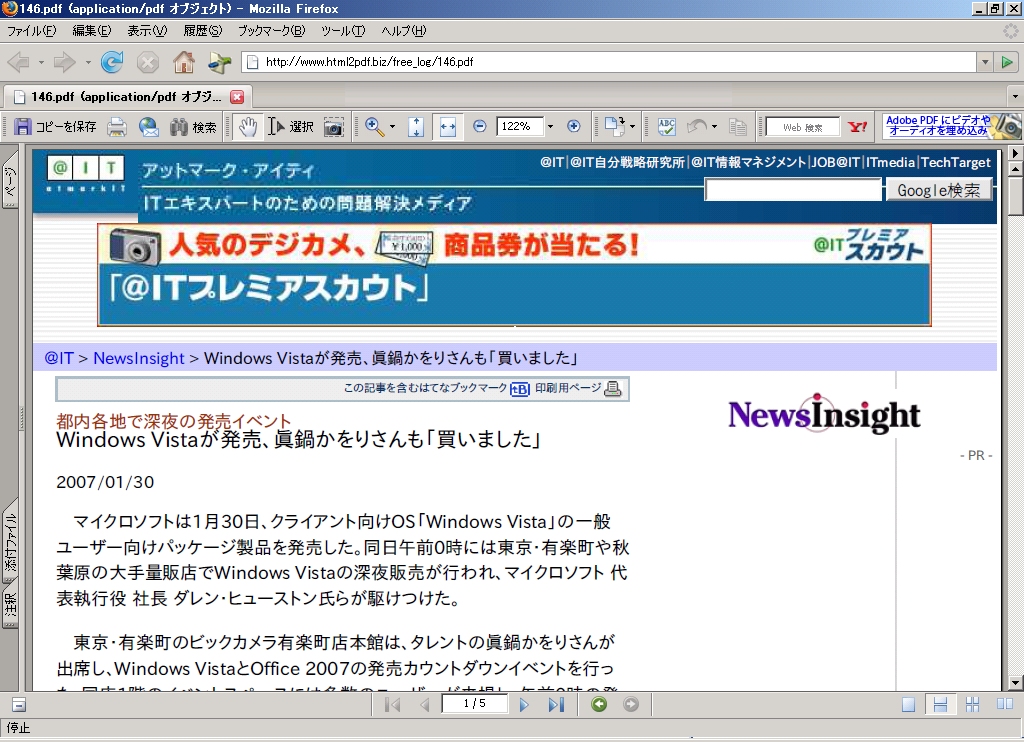Select the Hand tool
The image size is (1024, 742).
pyautogui.click(x=248, y=127)
